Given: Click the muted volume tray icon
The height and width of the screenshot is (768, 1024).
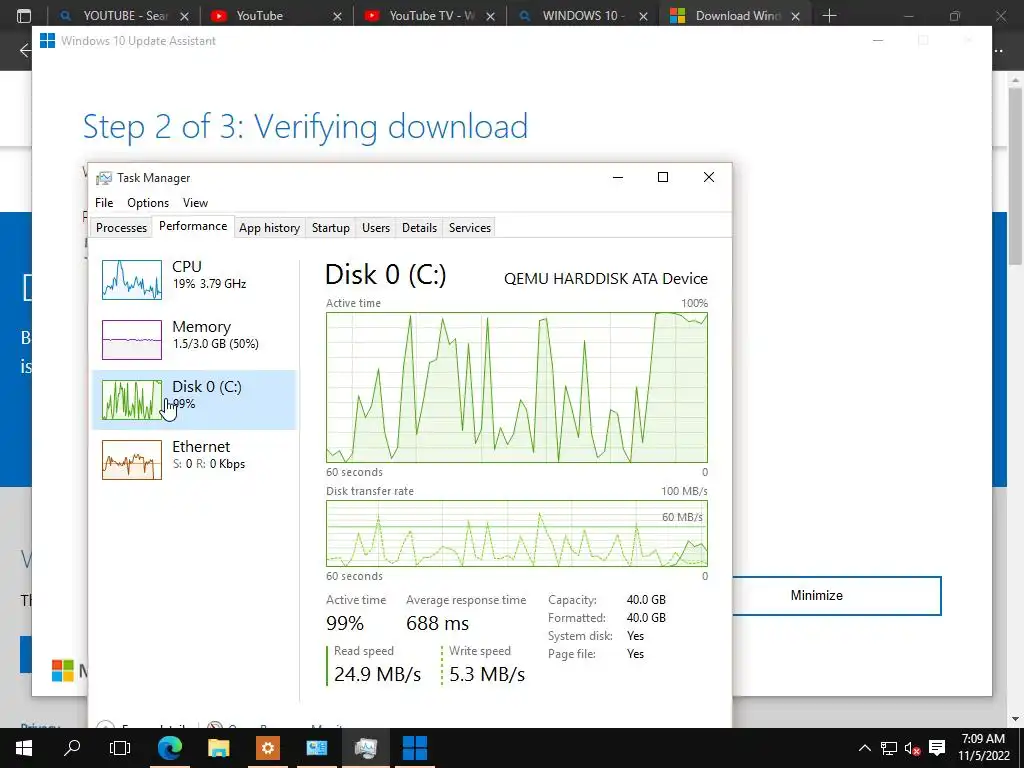Looking at the screenshot, I should tap(913, 748).
